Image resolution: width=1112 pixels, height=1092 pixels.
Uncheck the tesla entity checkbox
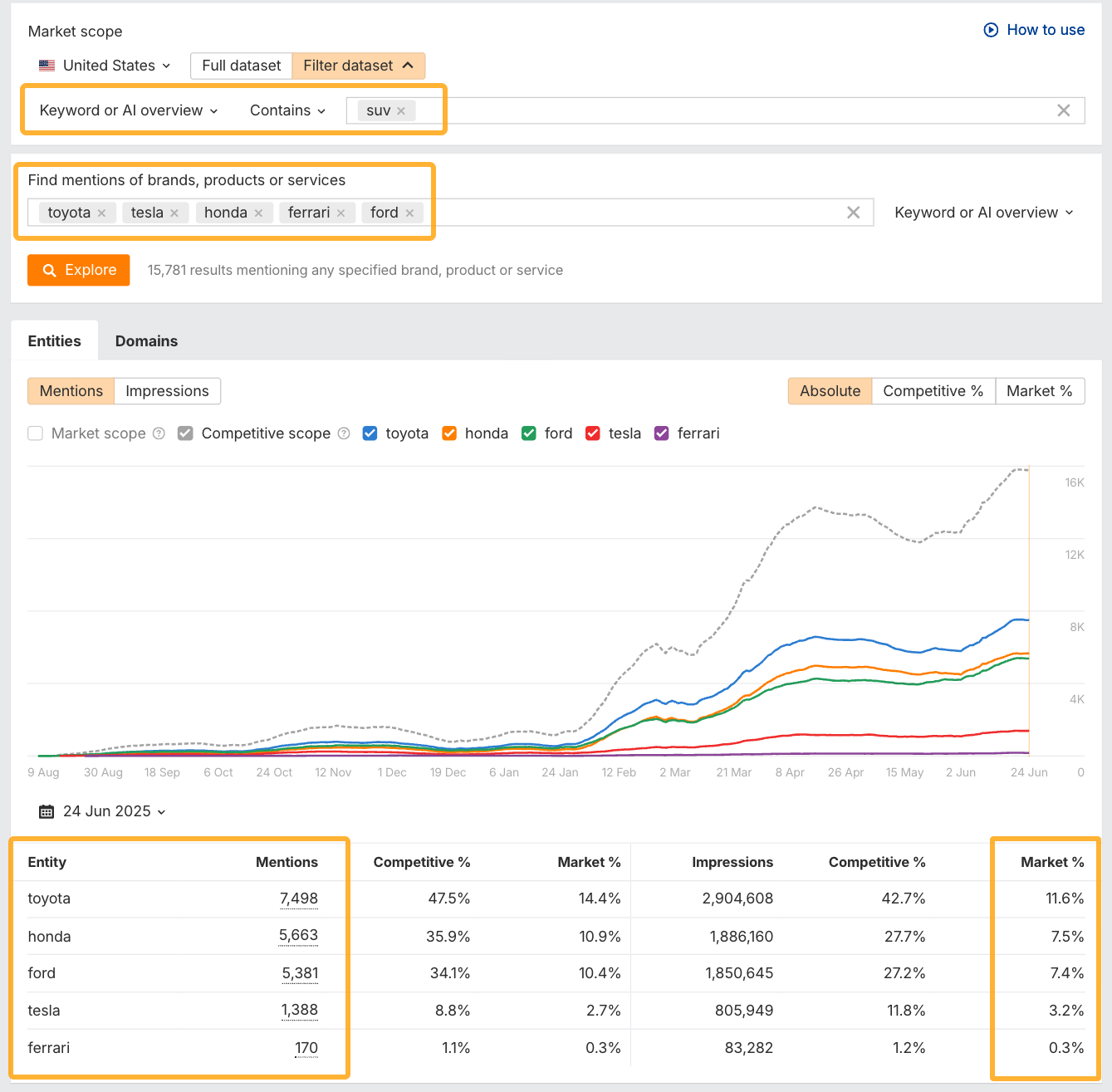pyautogui.click(x=593, y=433)
